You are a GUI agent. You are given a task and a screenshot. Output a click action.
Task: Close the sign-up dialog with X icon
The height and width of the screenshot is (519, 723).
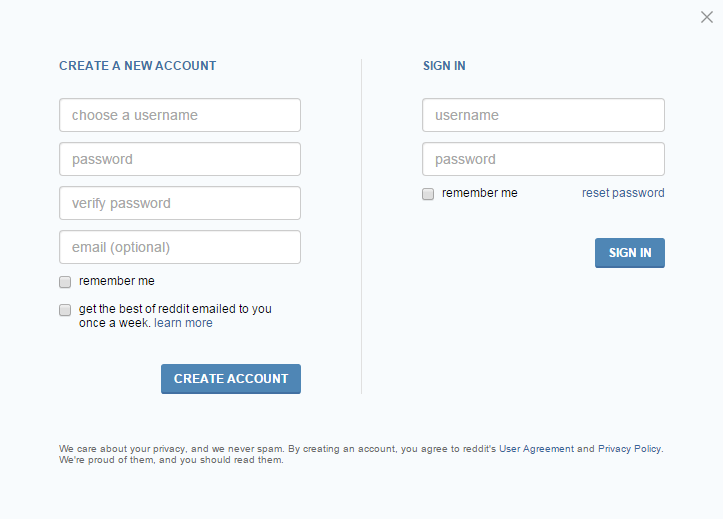point(706,17)
